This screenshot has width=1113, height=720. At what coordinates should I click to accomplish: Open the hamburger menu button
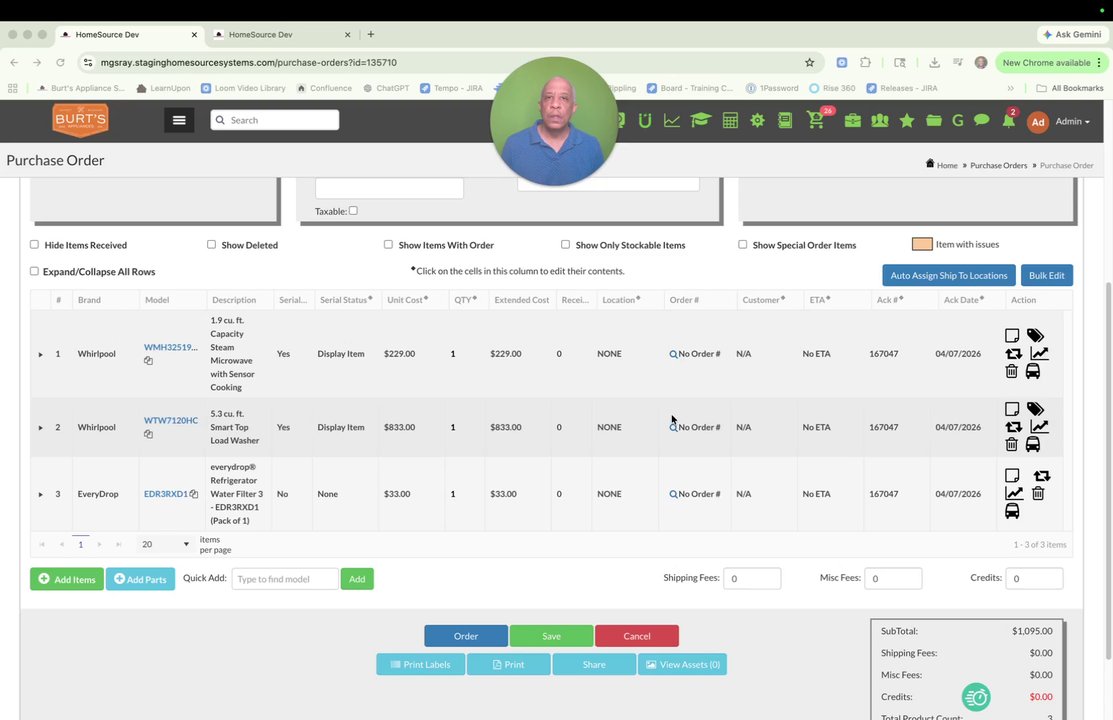[179, 120]
